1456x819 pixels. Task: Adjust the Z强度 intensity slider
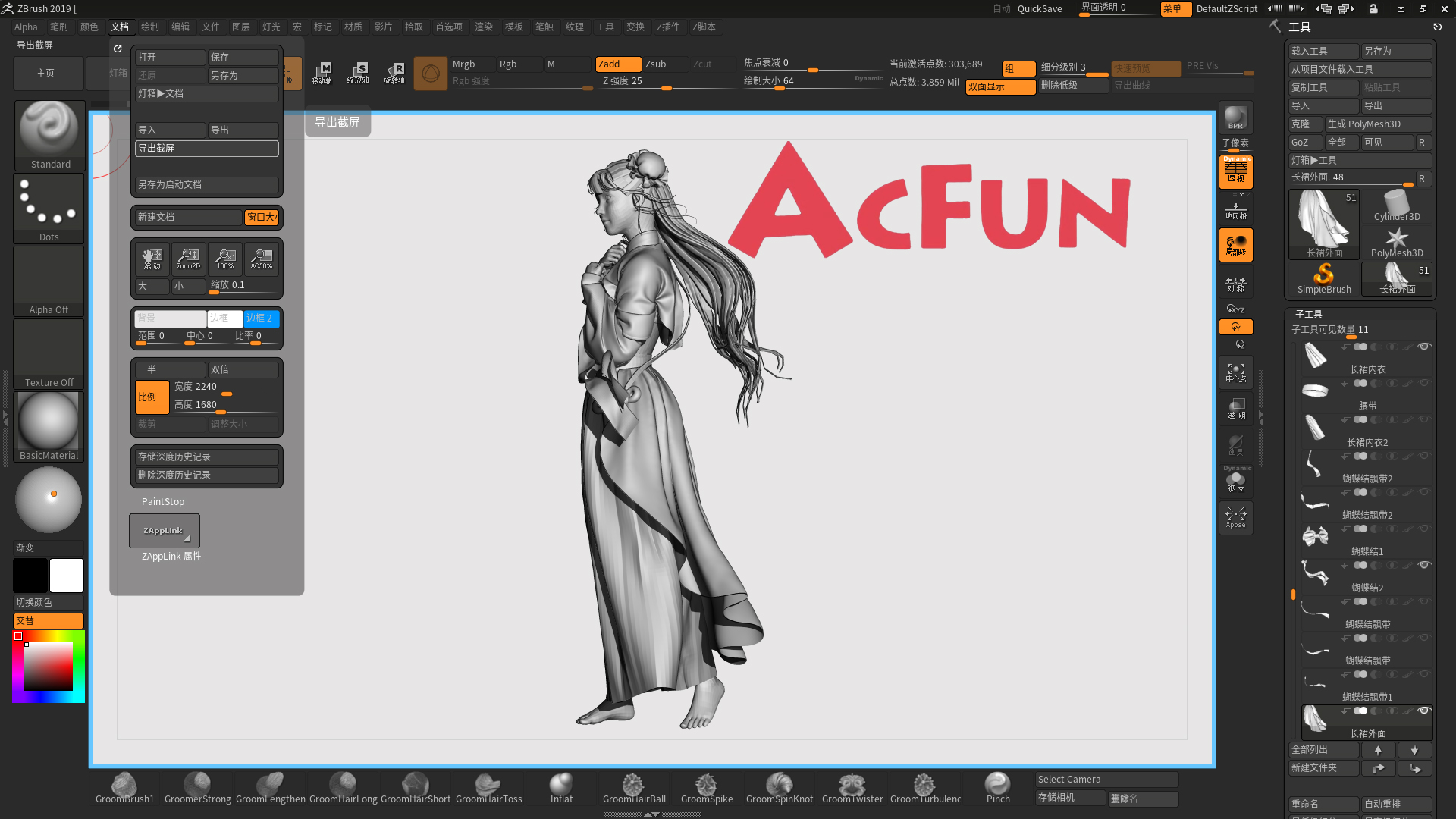pyautogui.click(x=667, y=82)
